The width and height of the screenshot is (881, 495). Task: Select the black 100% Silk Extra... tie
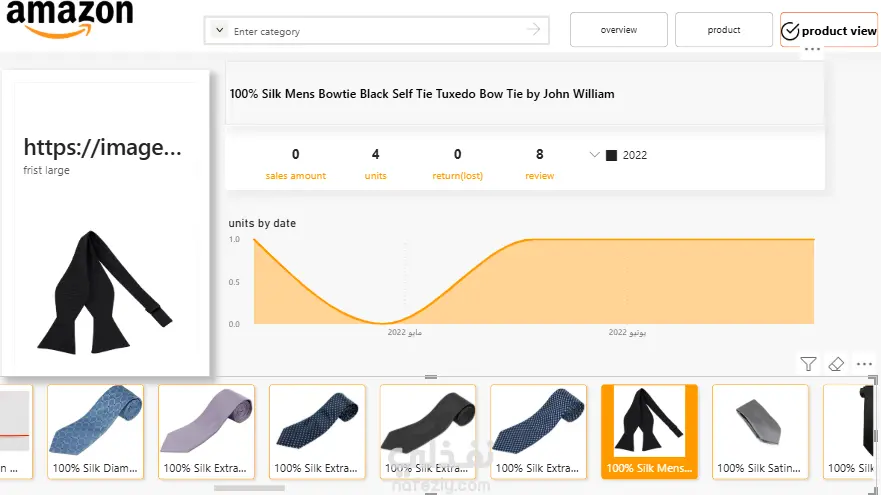click(428, 432)
